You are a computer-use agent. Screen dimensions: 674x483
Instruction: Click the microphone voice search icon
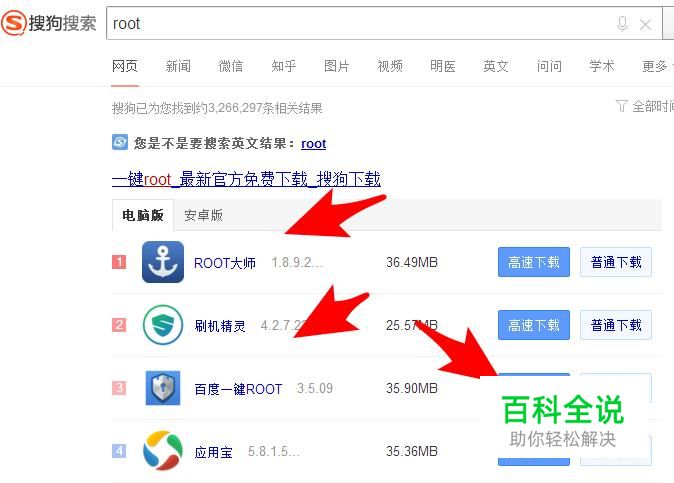point(622,24)
